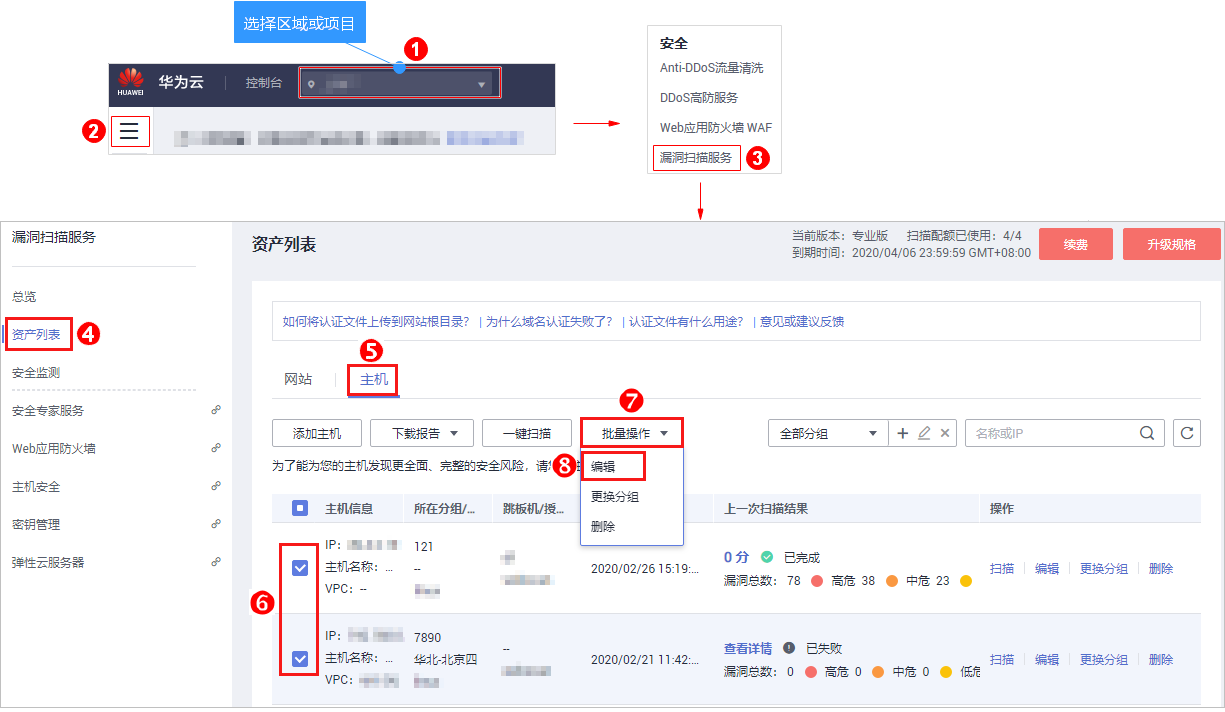Open link icon beside Web应用防火墙
This screenshot has width=1225, height=712.
(x=215, y=448)
